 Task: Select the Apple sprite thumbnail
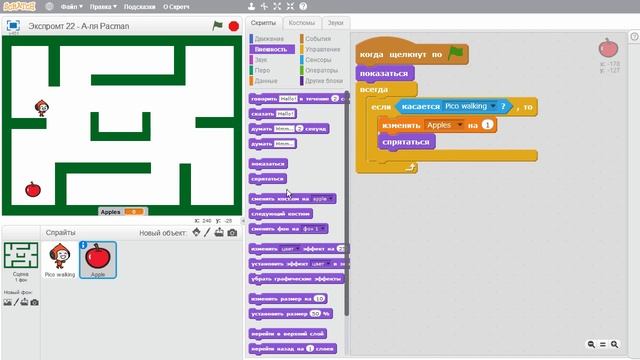pyautogui.click(x=98, y=260)
